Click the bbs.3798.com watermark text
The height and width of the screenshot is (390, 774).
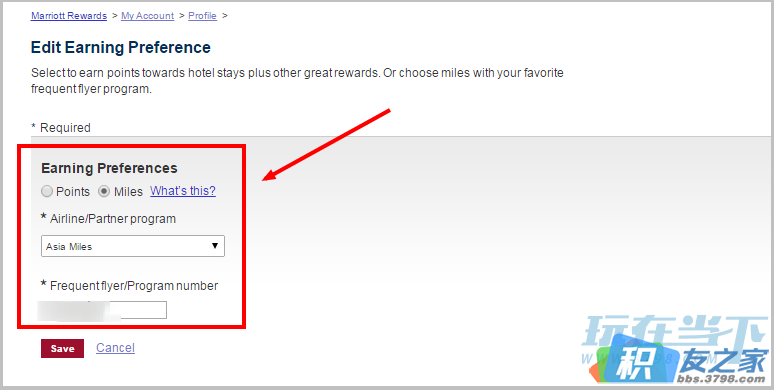pyautogui.click(x=722, y=379)
